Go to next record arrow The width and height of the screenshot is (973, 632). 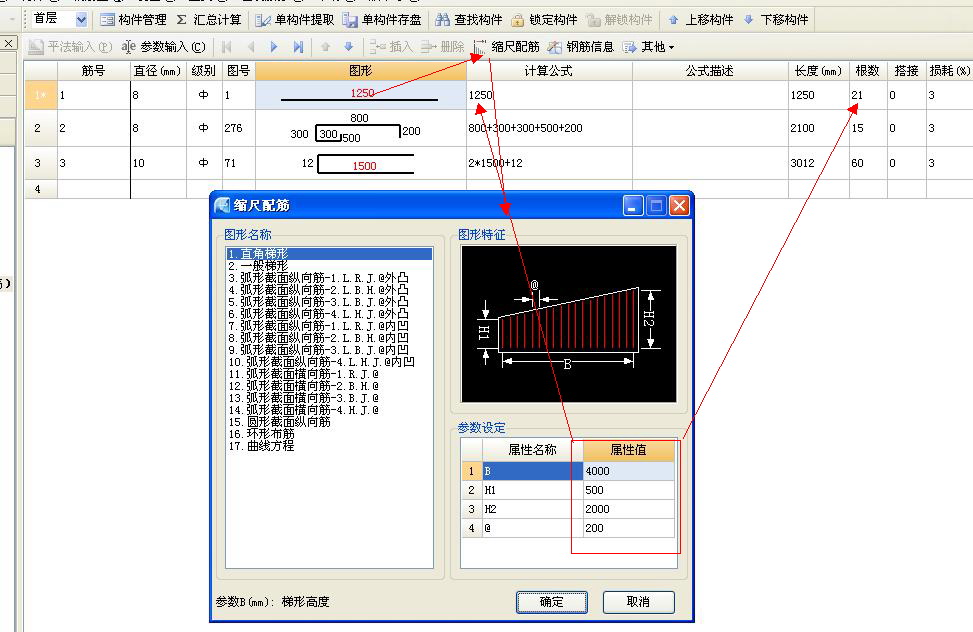274,47
